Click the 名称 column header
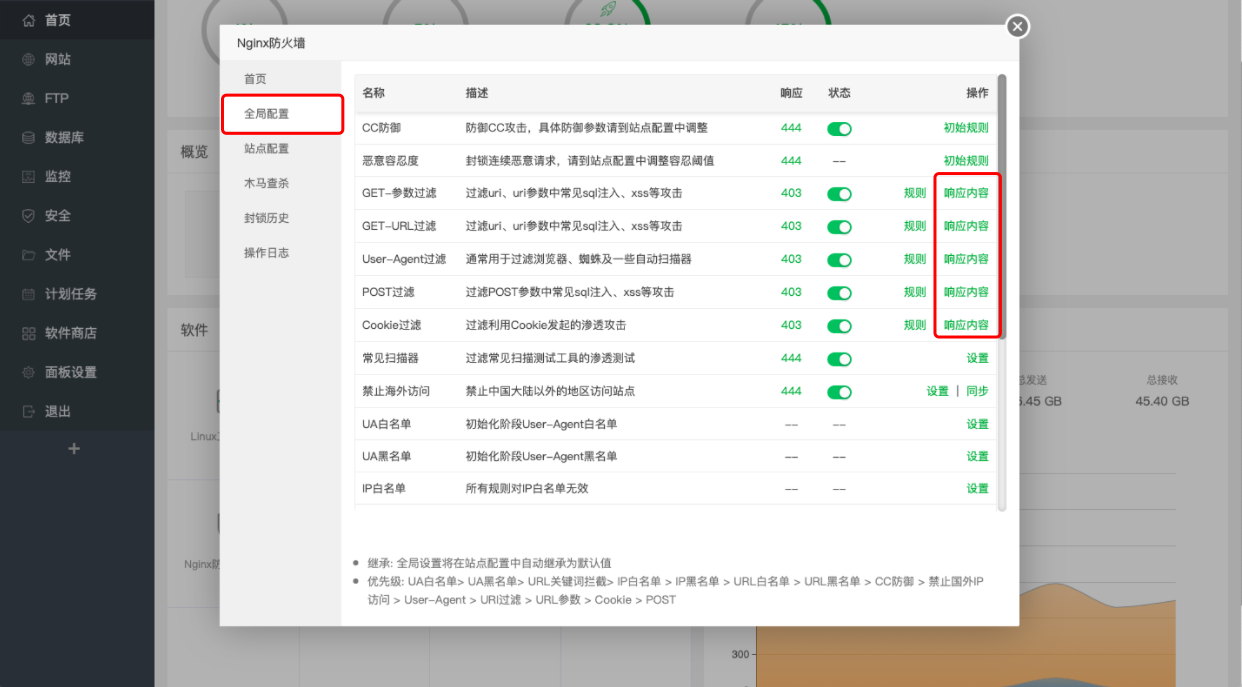Screen dimensions: 1242x687 click(x=373, y=93)
